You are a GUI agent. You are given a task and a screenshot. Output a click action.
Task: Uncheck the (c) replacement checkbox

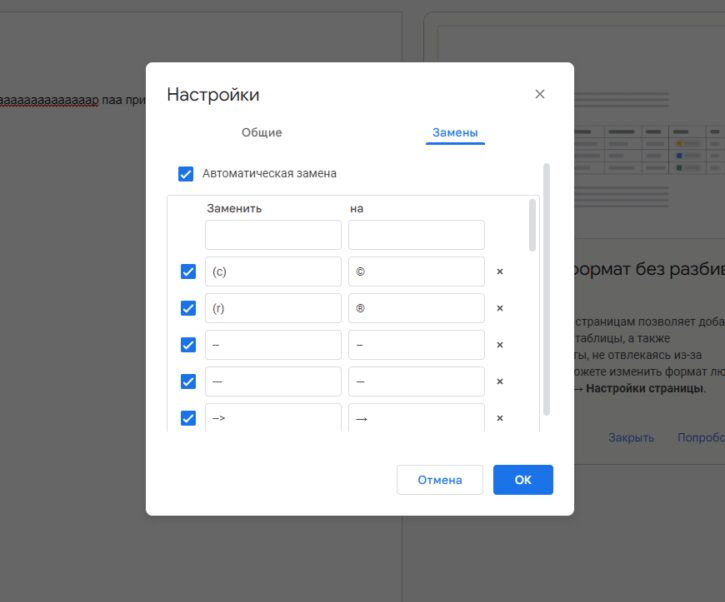188,272
